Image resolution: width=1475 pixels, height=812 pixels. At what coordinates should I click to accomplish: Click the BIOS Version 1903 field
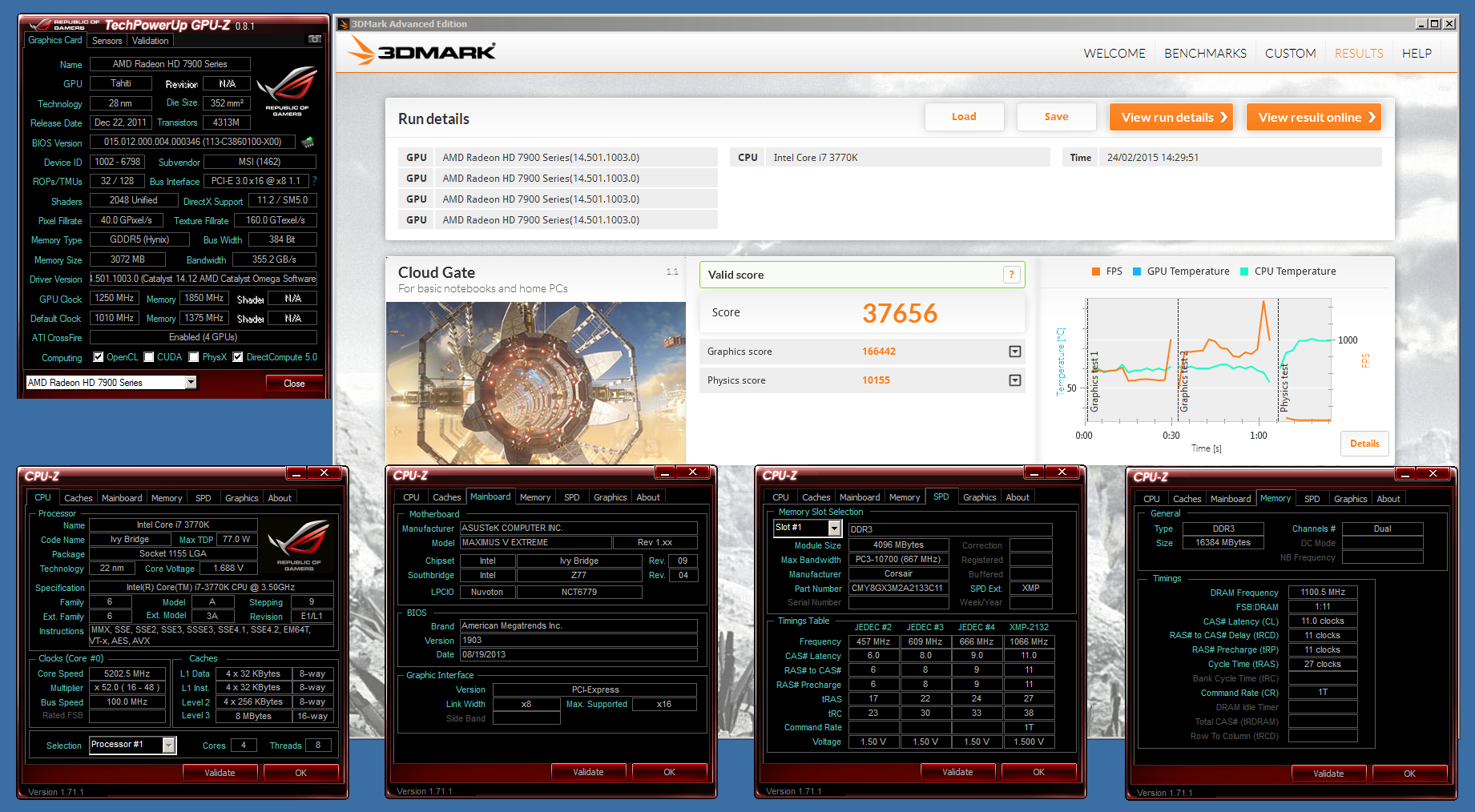coord(578,641)
